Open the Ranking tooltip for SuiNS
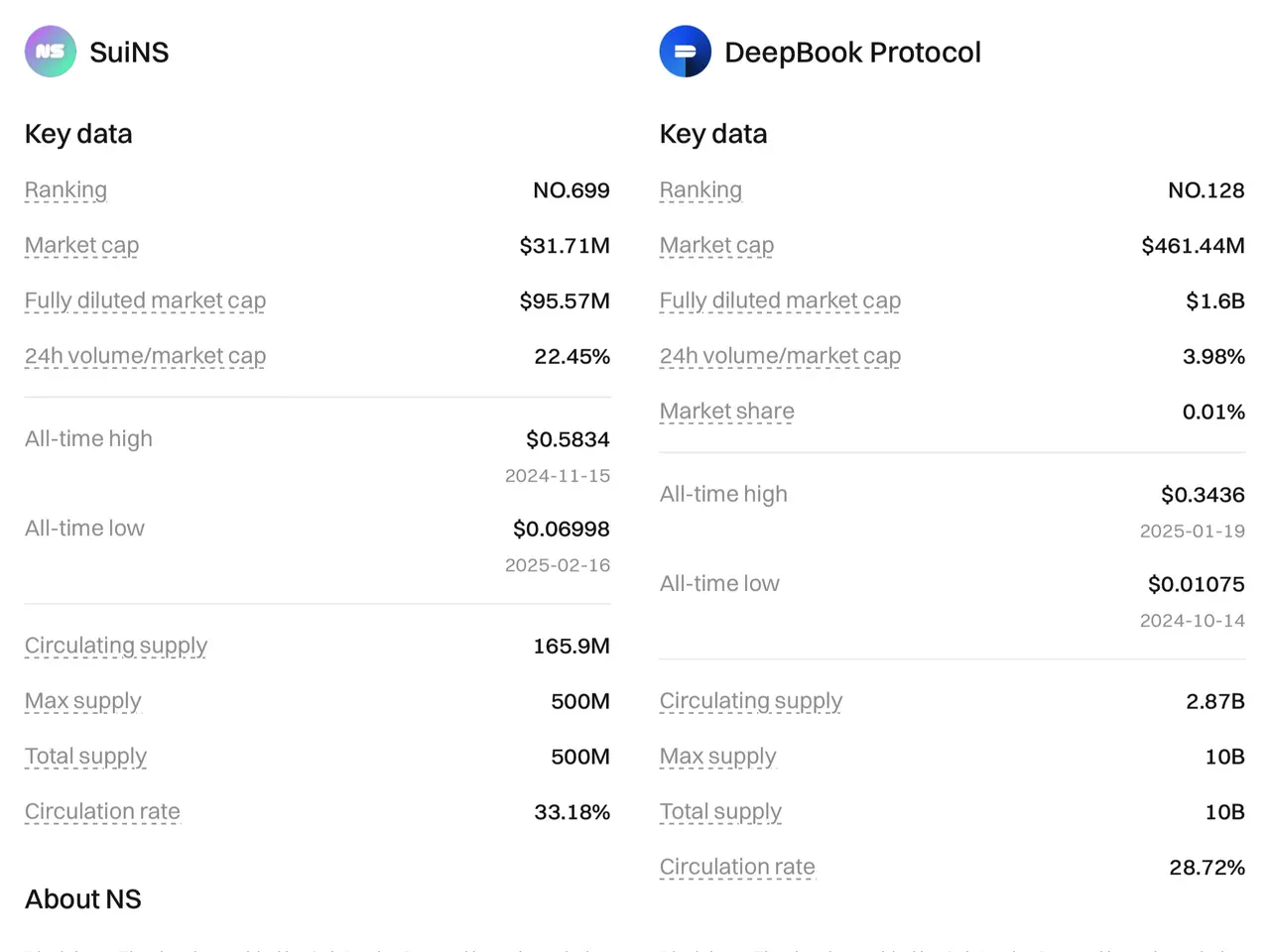The height and width of the screenshot is (952, 1270). [65, 189]
